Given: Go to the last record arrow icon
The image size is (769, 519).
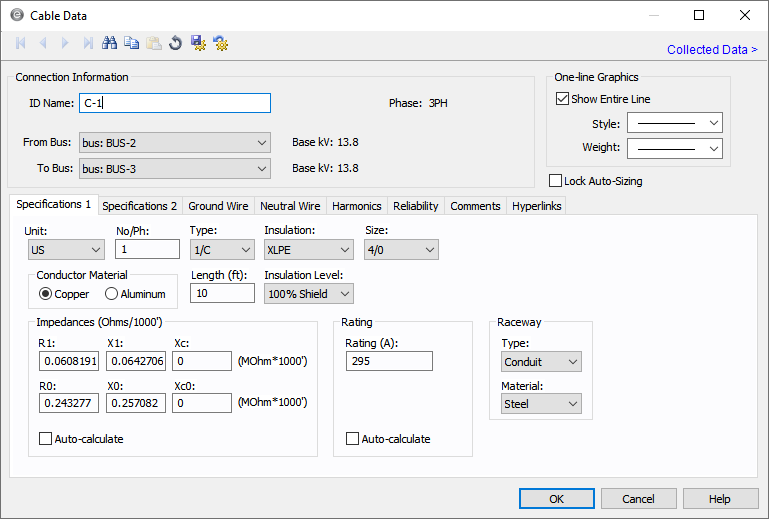Looking at the screenshot, I should [x=88, y=43].
